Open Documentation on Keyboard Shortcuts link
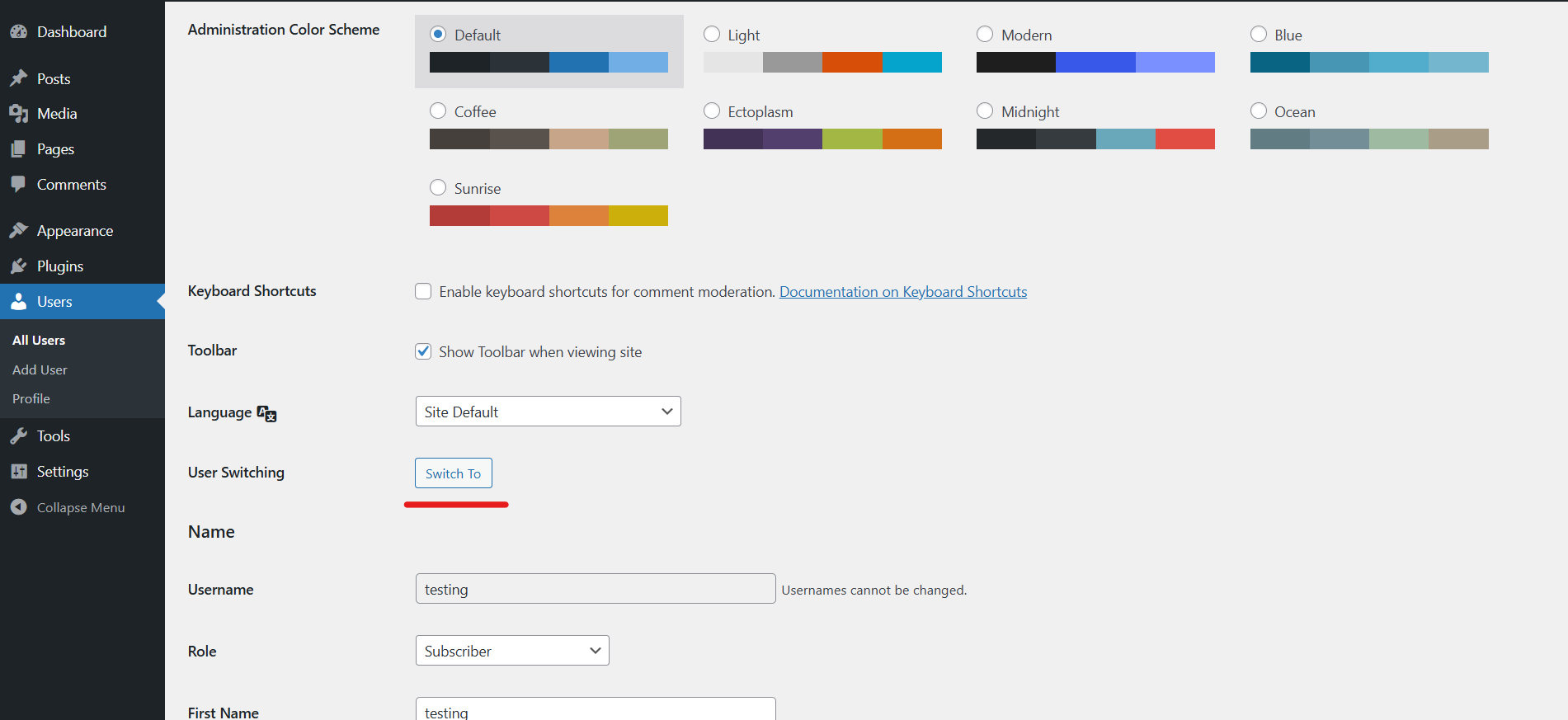The image size is (1568, 720). pyautogui.click(x=903, y=291)
